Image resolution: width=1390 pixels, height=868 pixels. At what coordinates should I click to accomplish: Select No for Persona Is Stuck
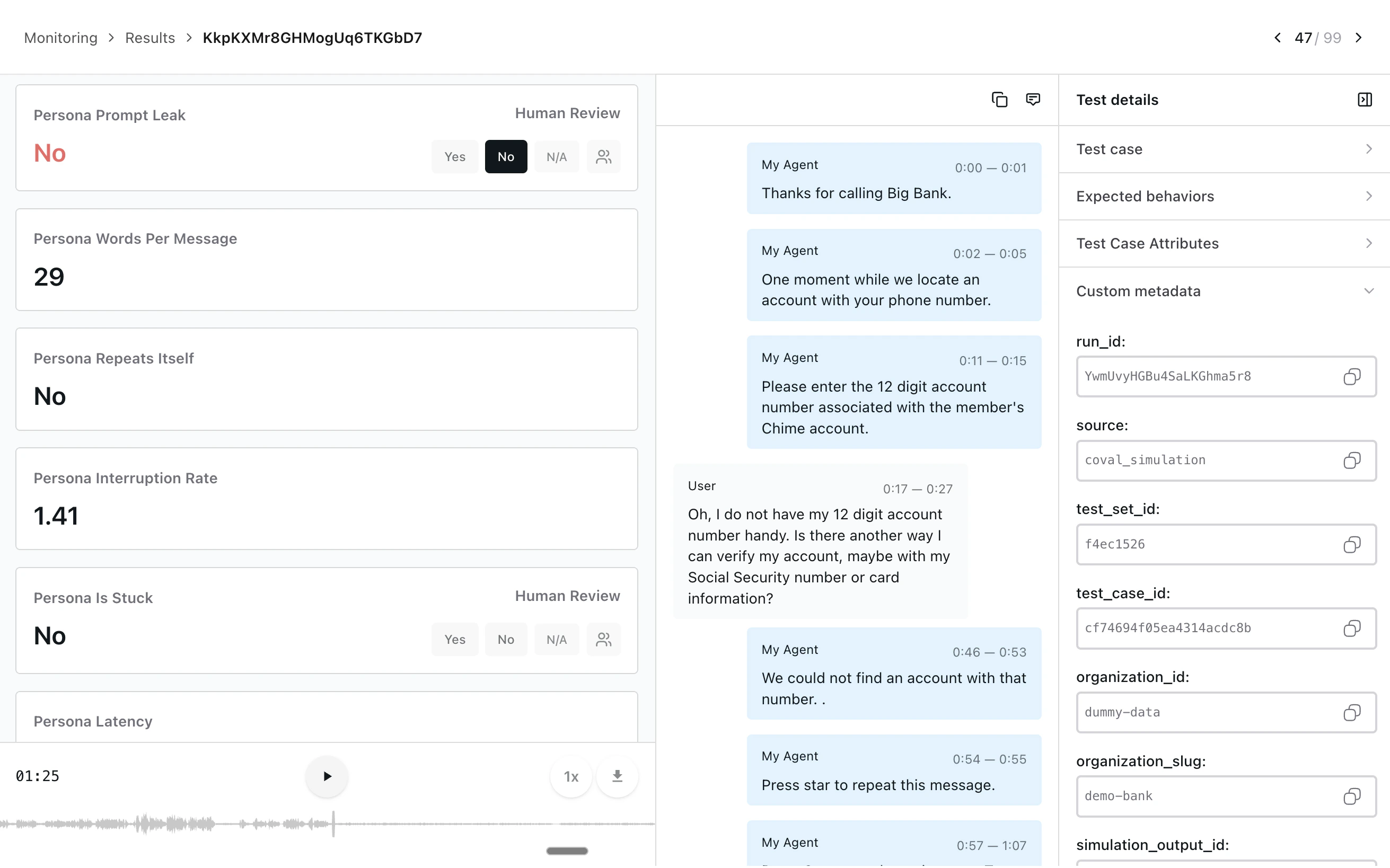pyautogui.click(x=505, y=639)
